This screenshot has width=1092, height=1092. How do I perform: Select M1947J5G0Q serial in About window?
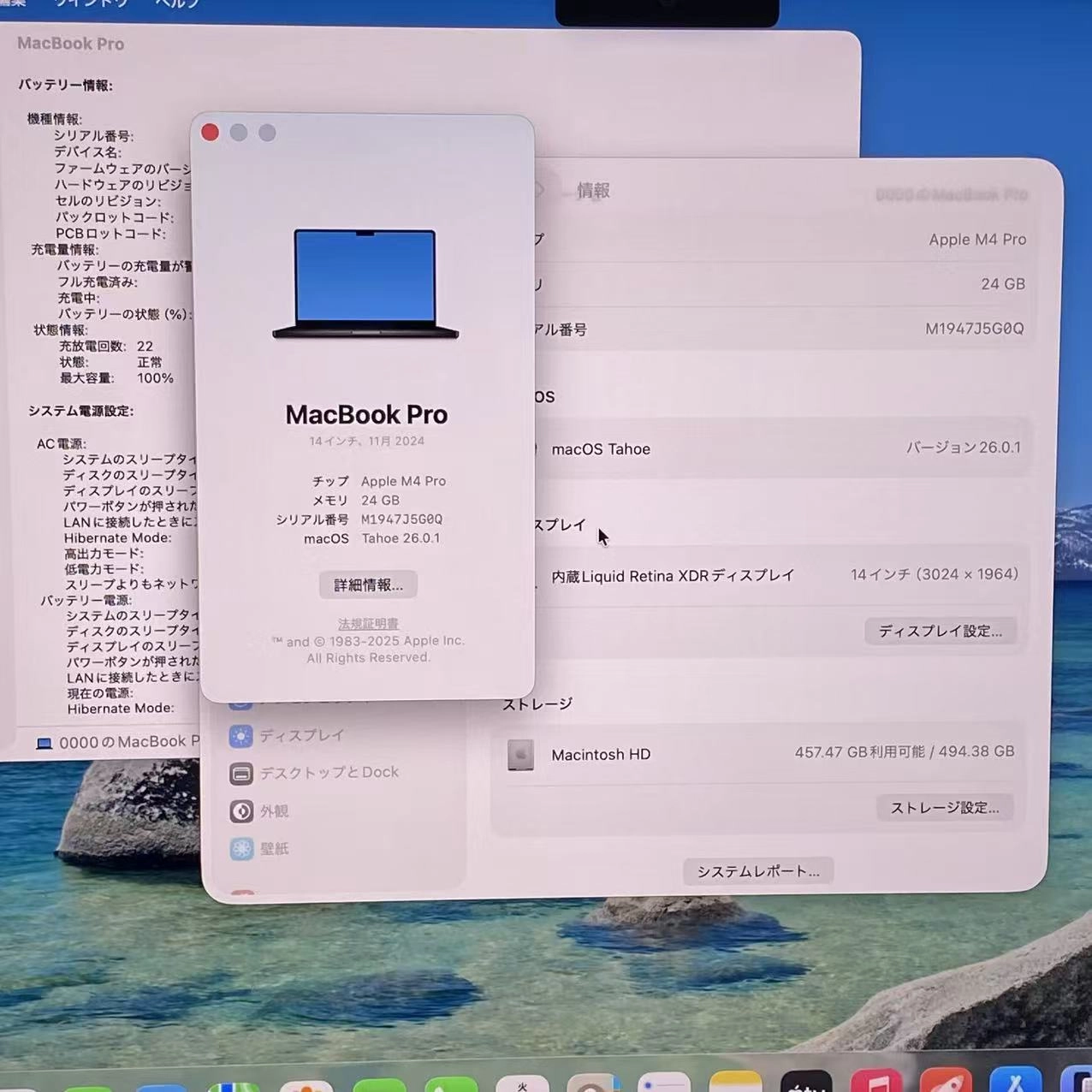pyautogui.click(x=401, y=519)
